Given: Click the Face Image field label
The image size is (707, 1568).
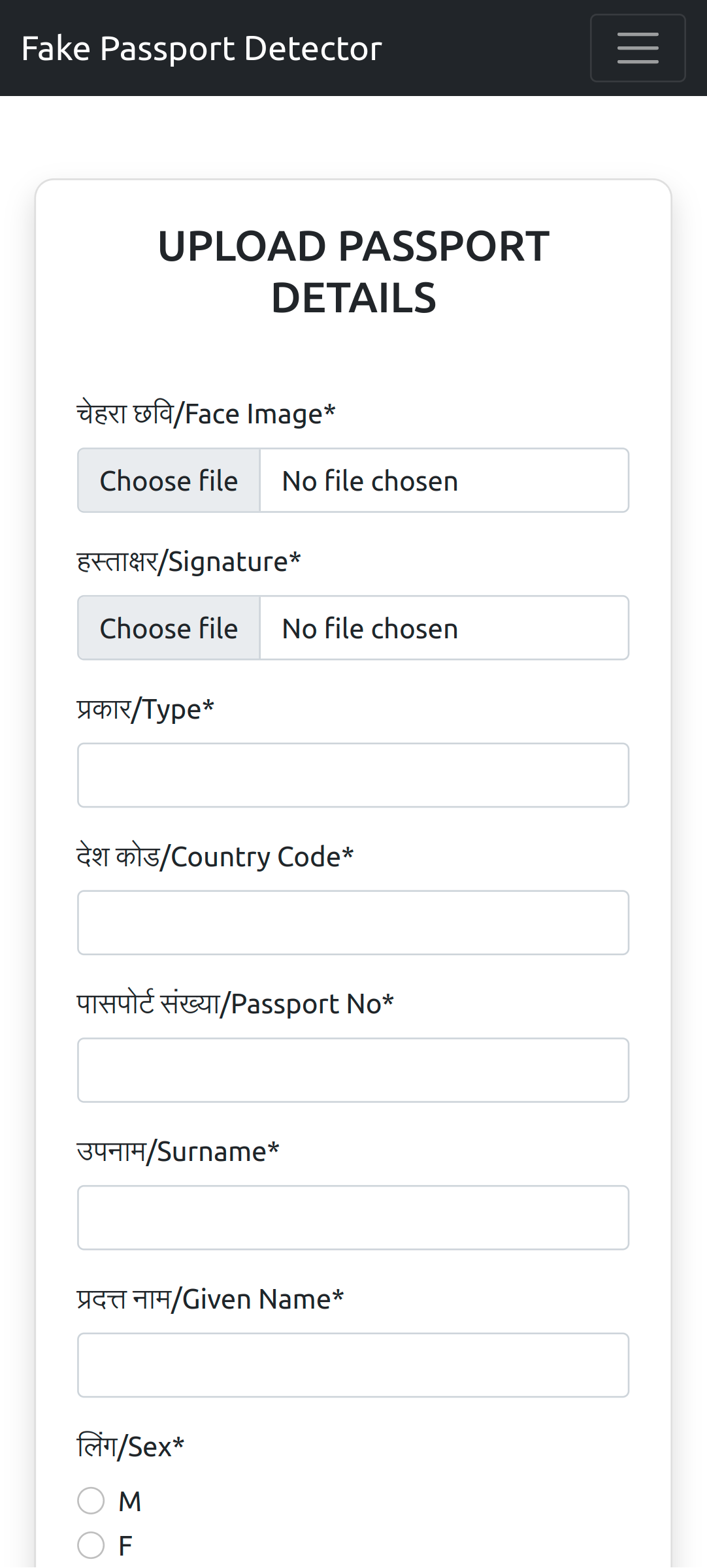Looking at the screenshot, I should [206, 414].
